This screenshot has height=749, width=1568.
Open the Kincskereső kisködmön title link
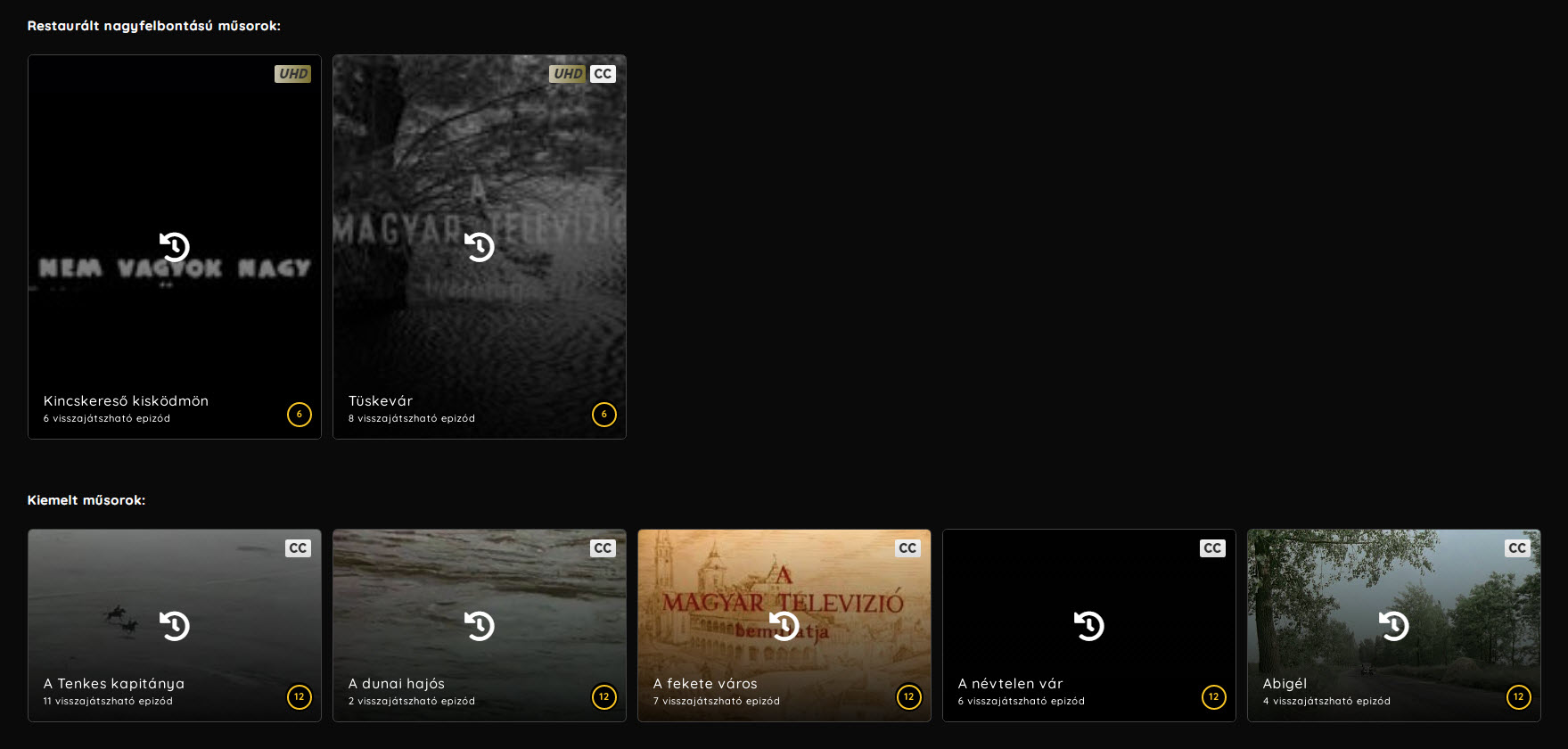126,401
